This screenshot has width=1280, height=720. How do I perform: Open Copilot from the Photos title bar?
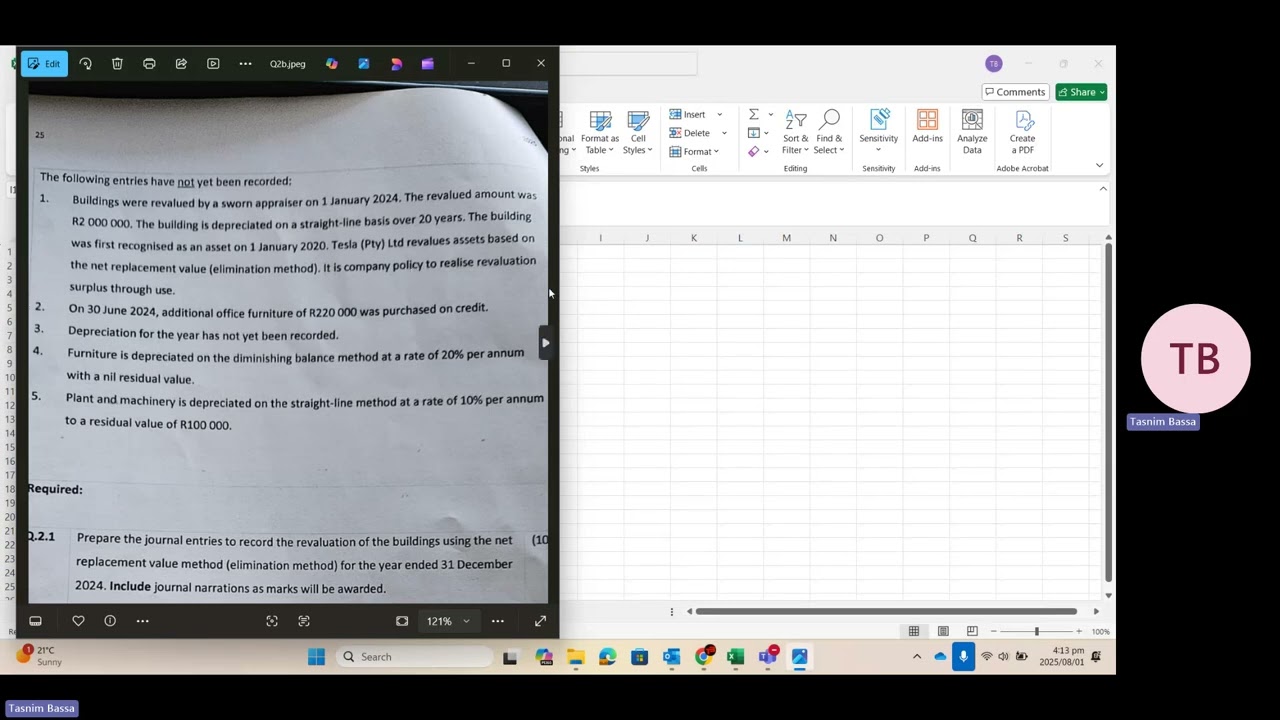click(332, 63)
